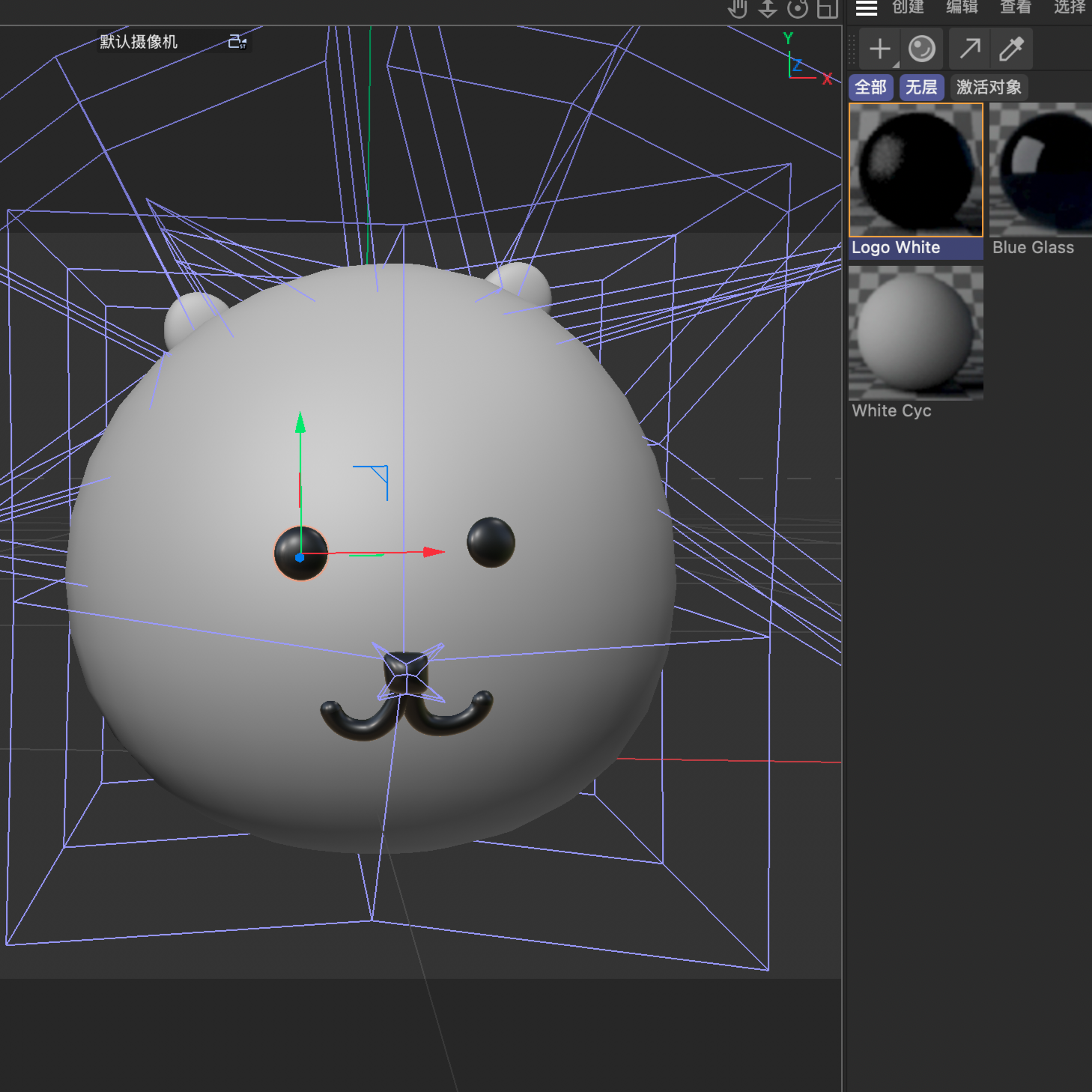Click the red X-axis gizmo arrow
This screenshot has width=1092, height=1092.
(433, 552)
